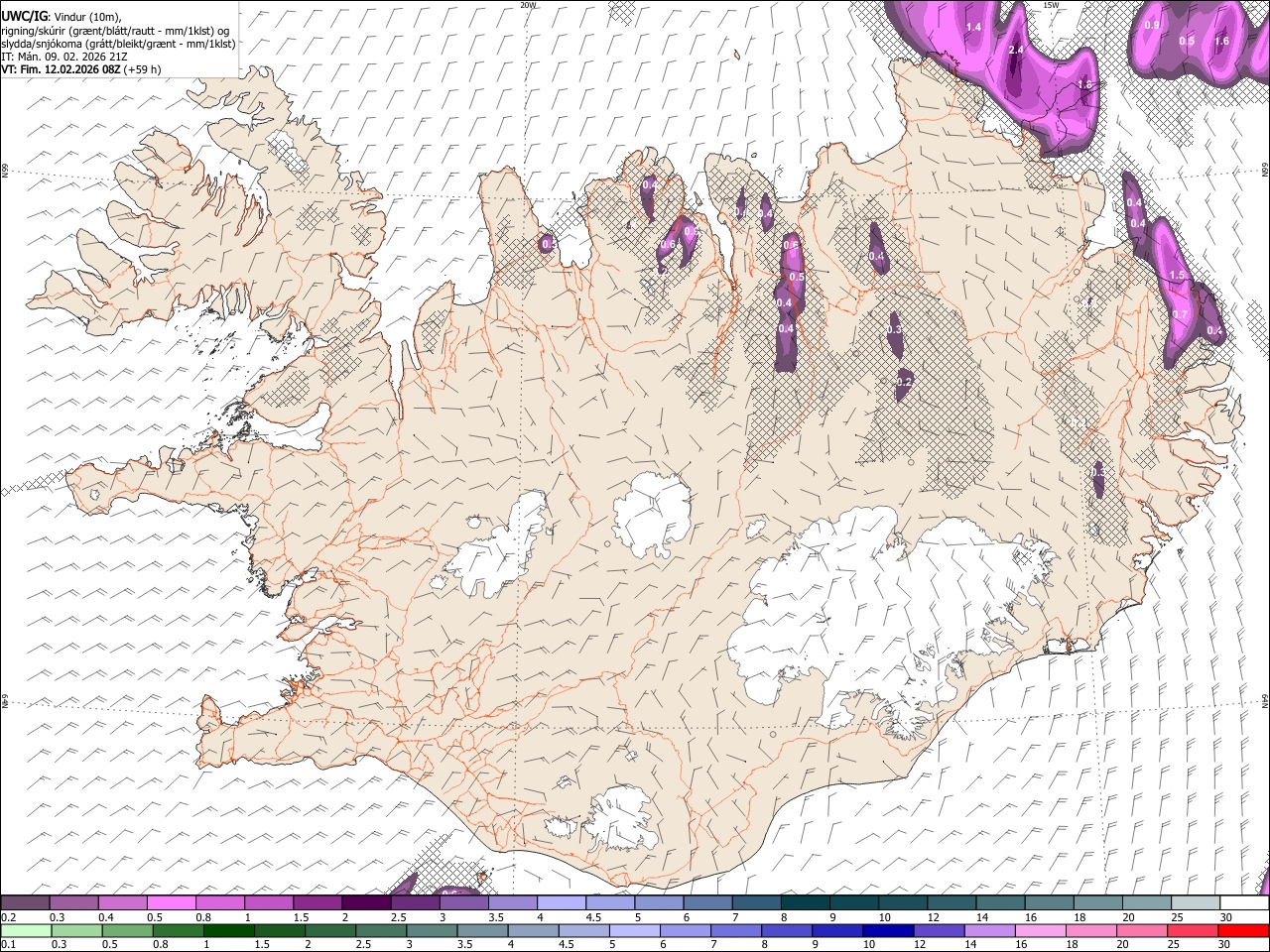The width and height of the screenshot is (1270, 952).
Task: Click the '2.4' precipitation value on the map
Action: (x=1016, y=50)
